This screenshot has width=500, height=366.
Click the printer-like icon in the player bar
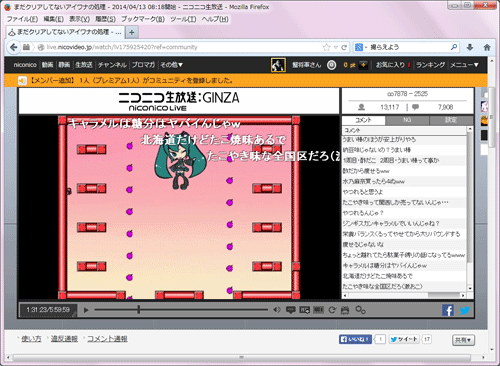click(x=345, y=310)
